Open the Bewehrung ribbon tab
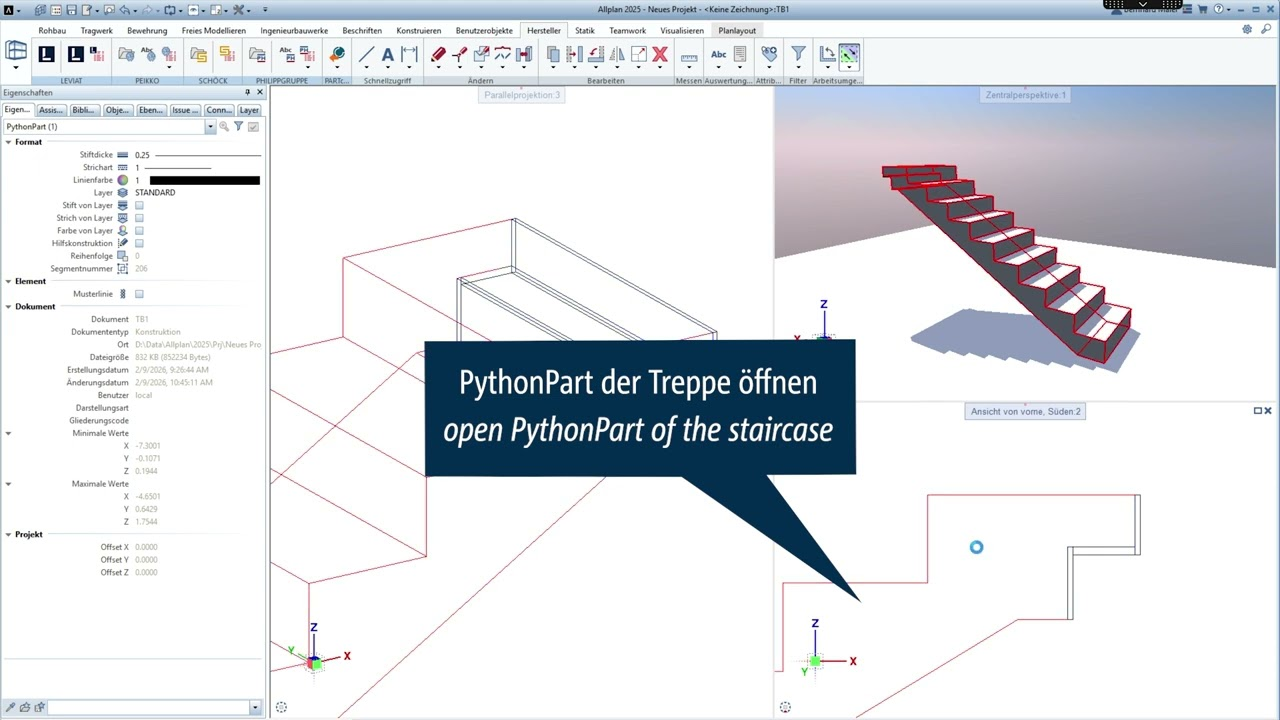The width and height of the screenshot is (1280, 720). 147,31
